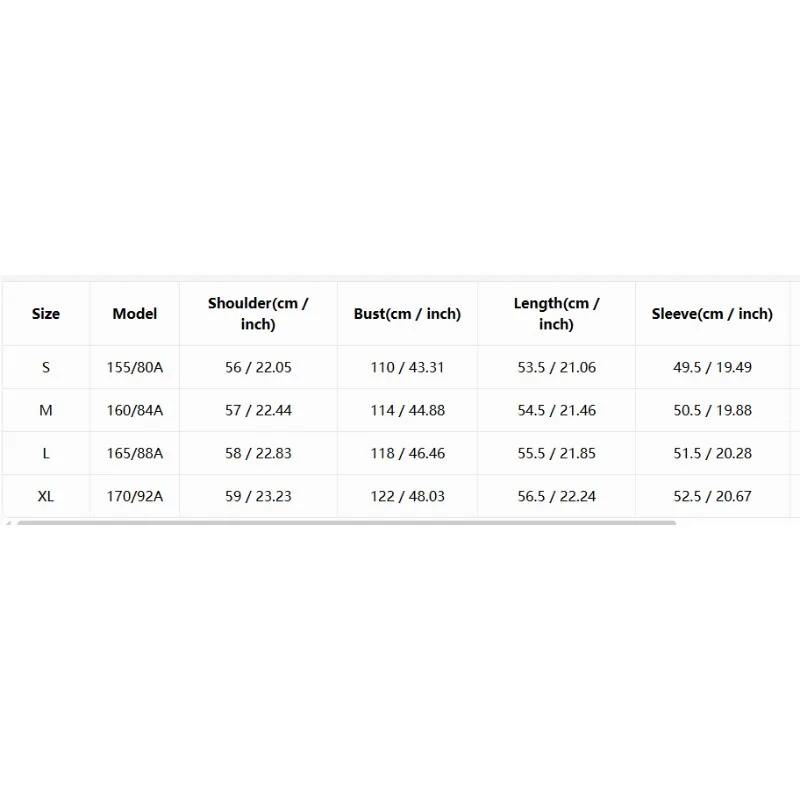Select the L size row label
Viewport: 800px width, 800px height.
click(46, 453)
